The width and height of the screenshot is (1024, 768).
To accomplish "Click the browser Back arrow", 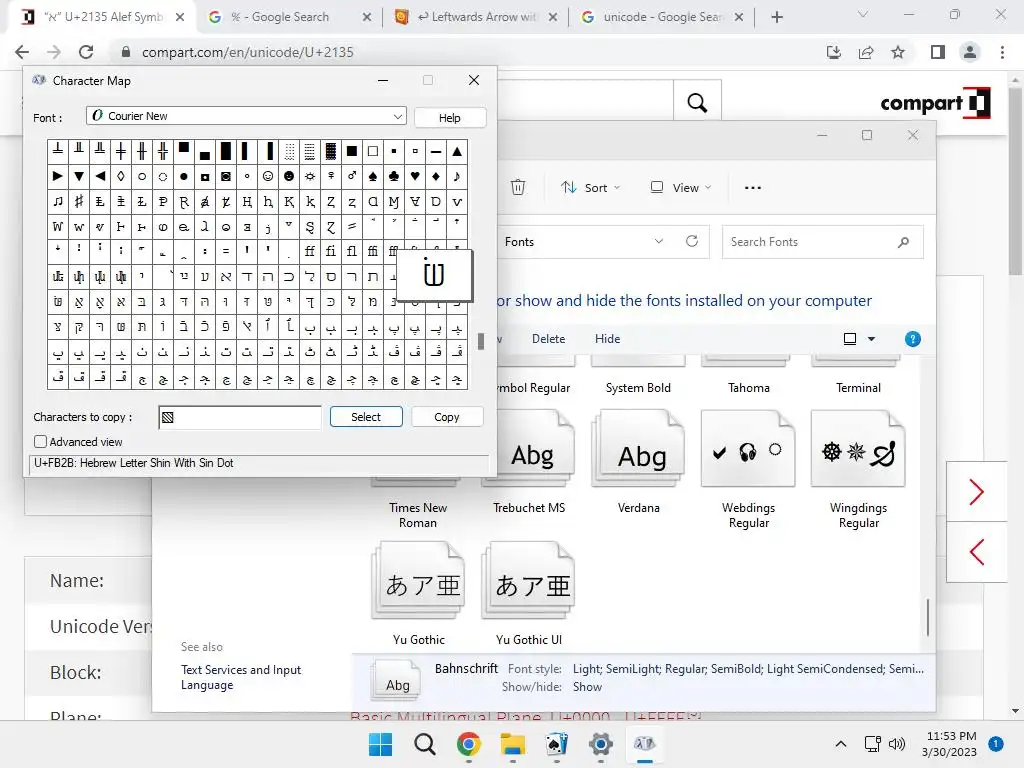I will (x=22, y=52).
